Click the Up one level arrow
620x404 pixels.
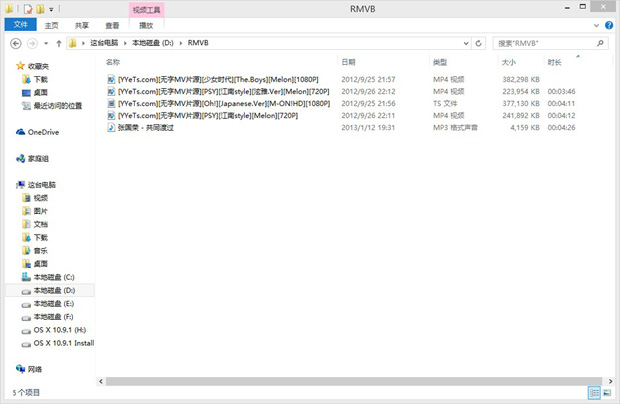59,44
